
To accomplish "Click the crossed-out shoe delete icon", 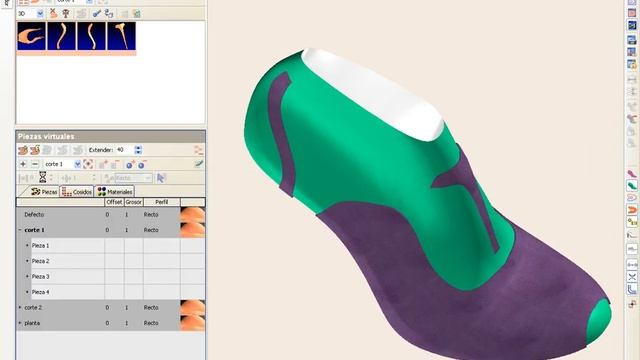I will [53, 13].
